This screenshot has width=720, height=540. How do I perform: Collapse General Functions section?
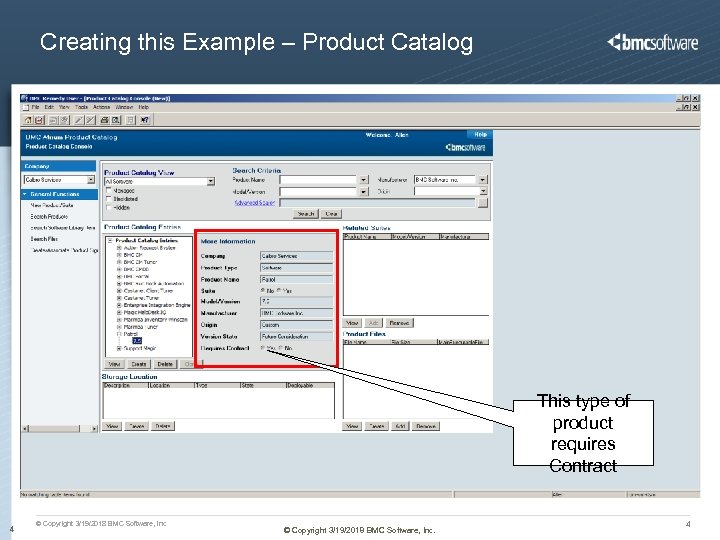25,194
